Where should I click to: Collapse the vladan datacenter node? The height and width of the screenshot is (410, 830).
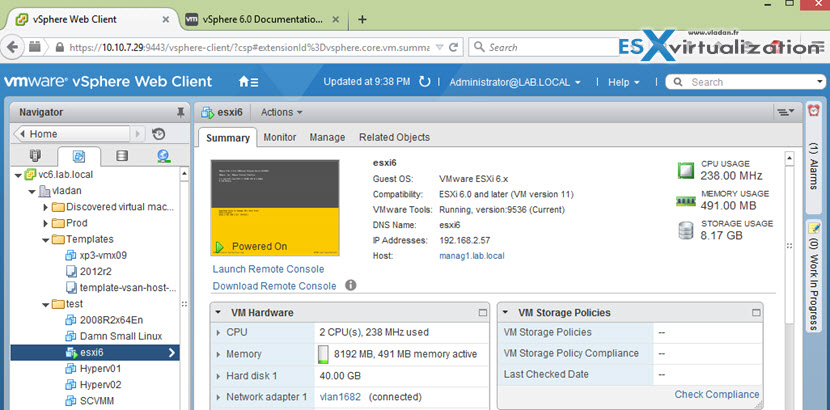coord(32,191)
